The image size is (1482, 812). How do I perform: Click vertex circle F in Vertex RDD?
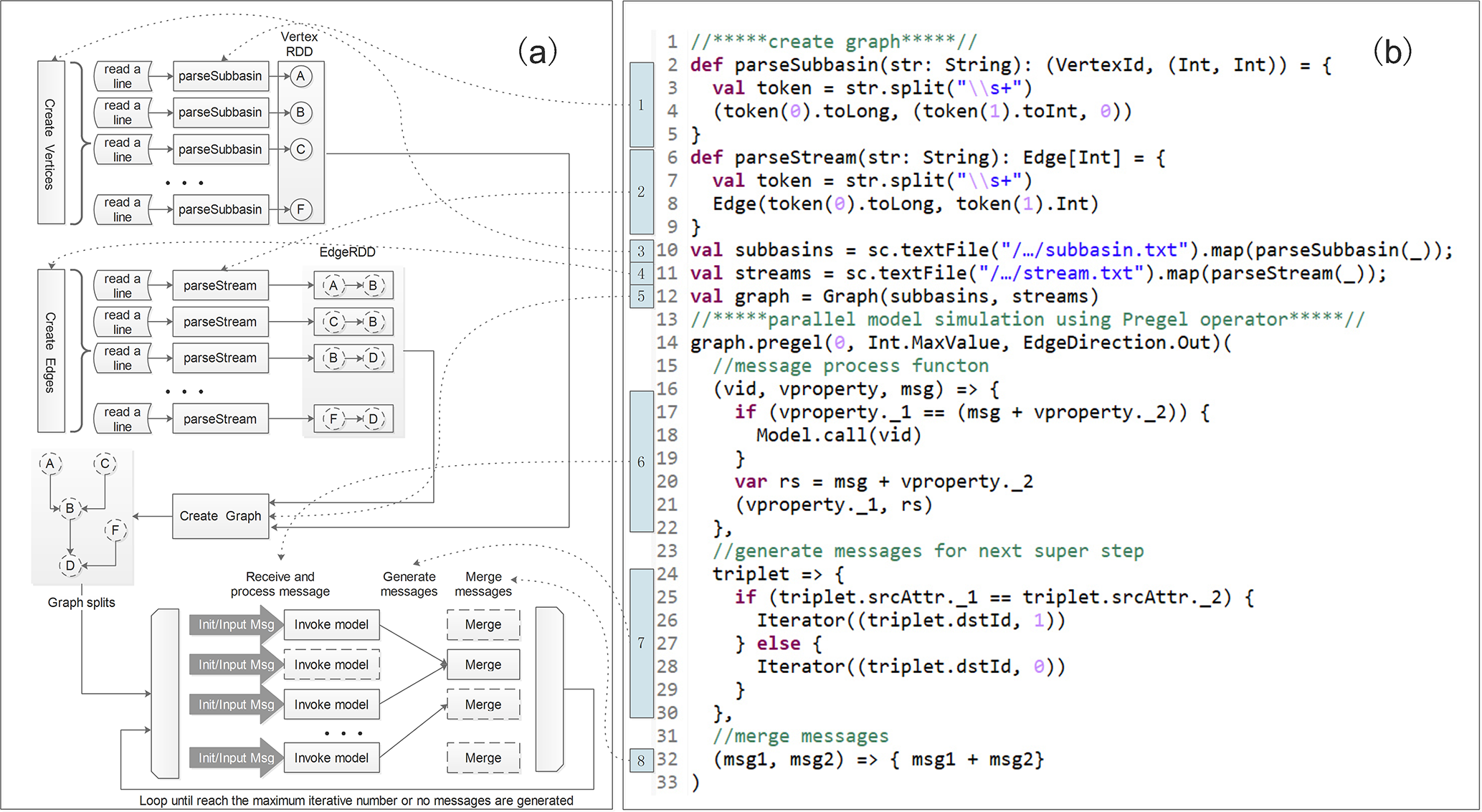tap(300, 209)
